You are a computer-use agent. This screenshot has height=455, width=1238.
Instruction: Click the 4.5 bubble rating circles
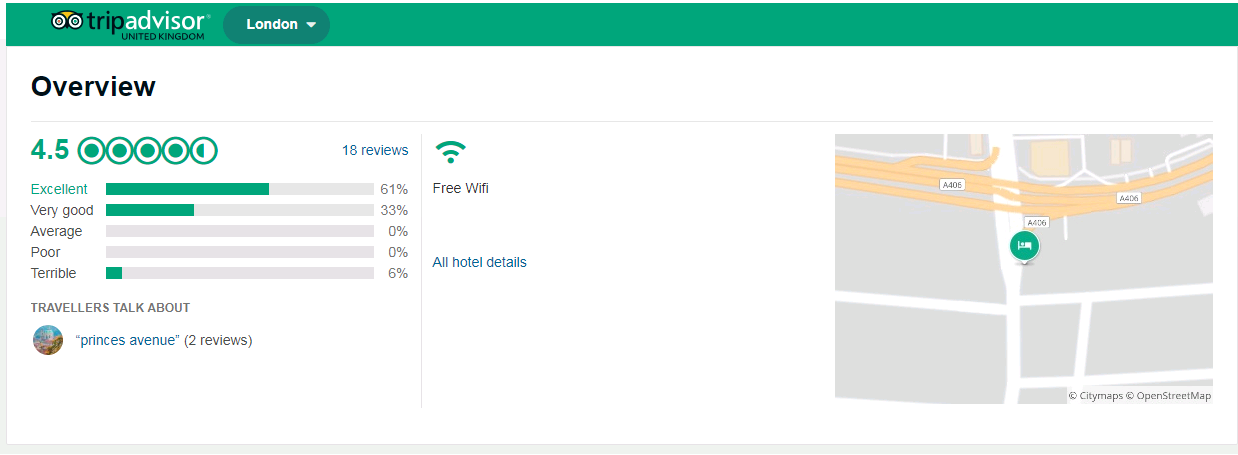[x=148, y=151]
